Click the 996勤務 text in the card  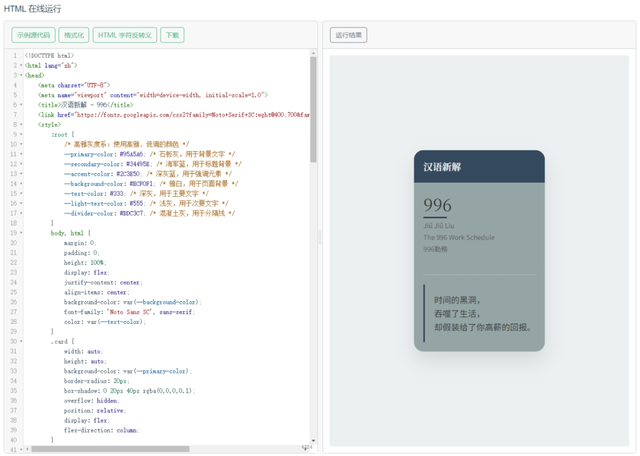tap(435, 249)
